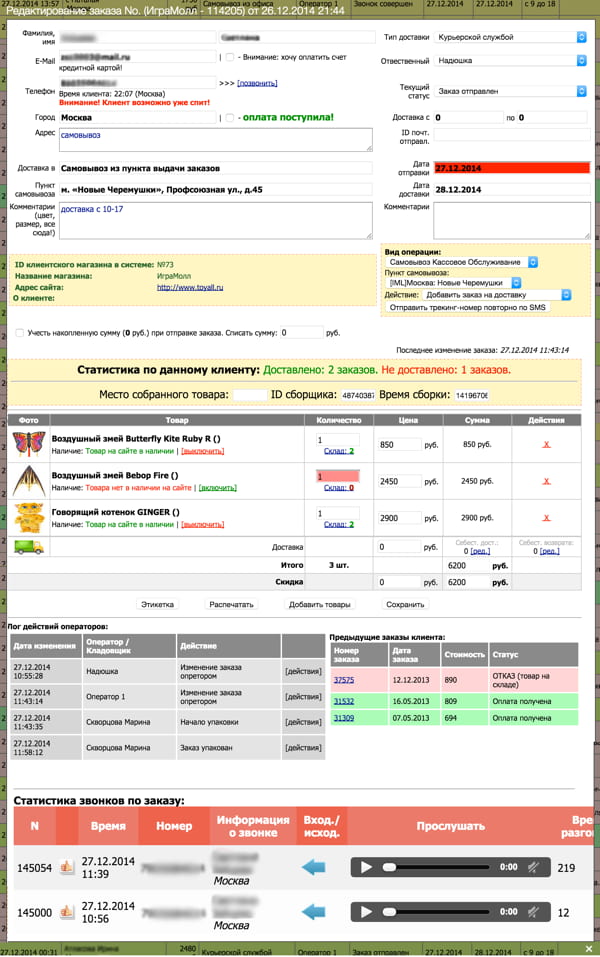Click the 'Дата доставки' field 28.12.2014
Screen dimensions: 600x957
pos(512,190)
